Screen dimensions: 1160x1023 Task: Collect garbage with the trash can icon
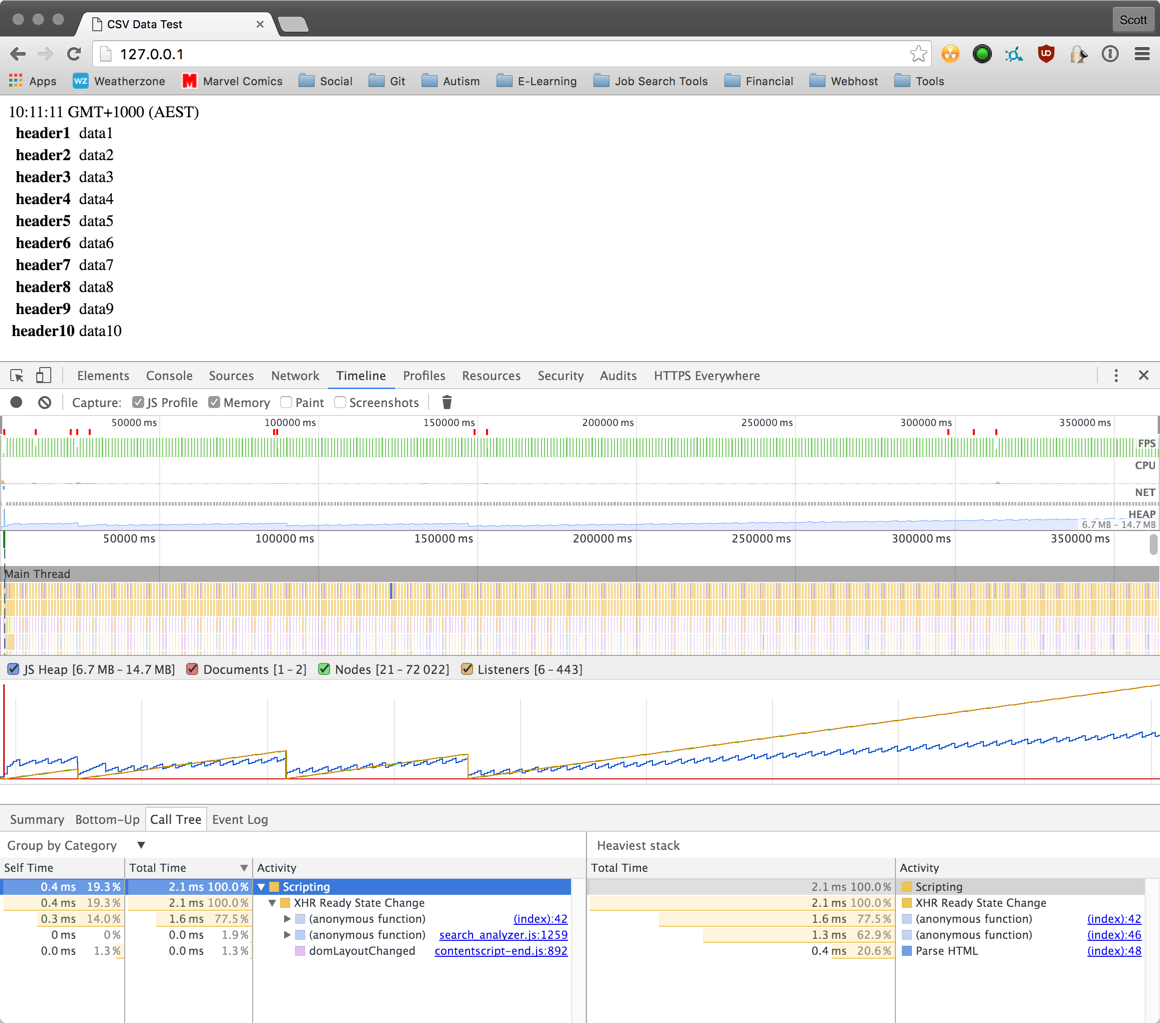[x=447, y=402]
